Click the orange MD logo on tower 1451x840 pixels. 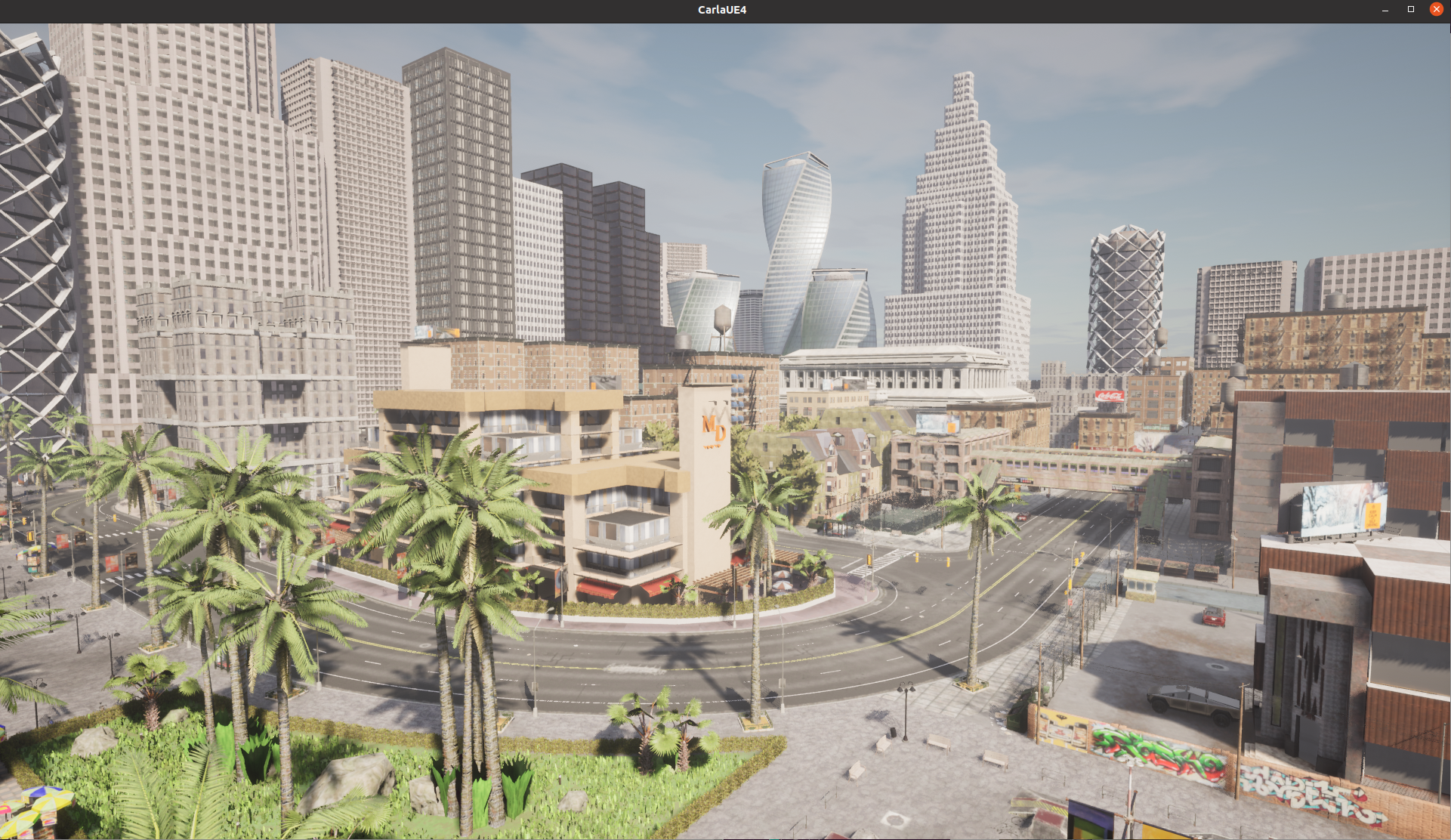coord(714,429)
